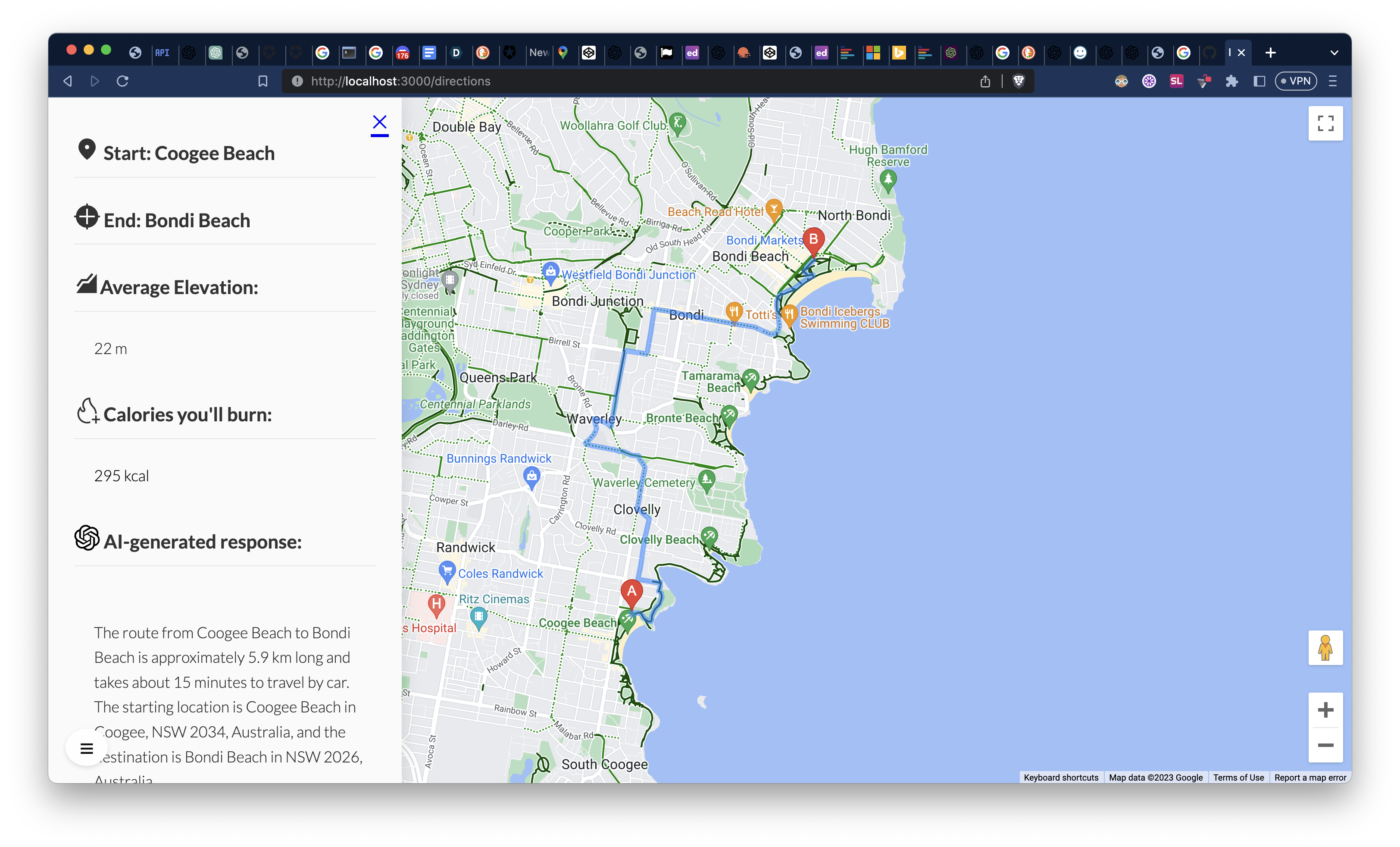Viewport: 1400px width, 847px height.
Task: Open the hamburger menu button in panel
Action: (x=86, y=749)
